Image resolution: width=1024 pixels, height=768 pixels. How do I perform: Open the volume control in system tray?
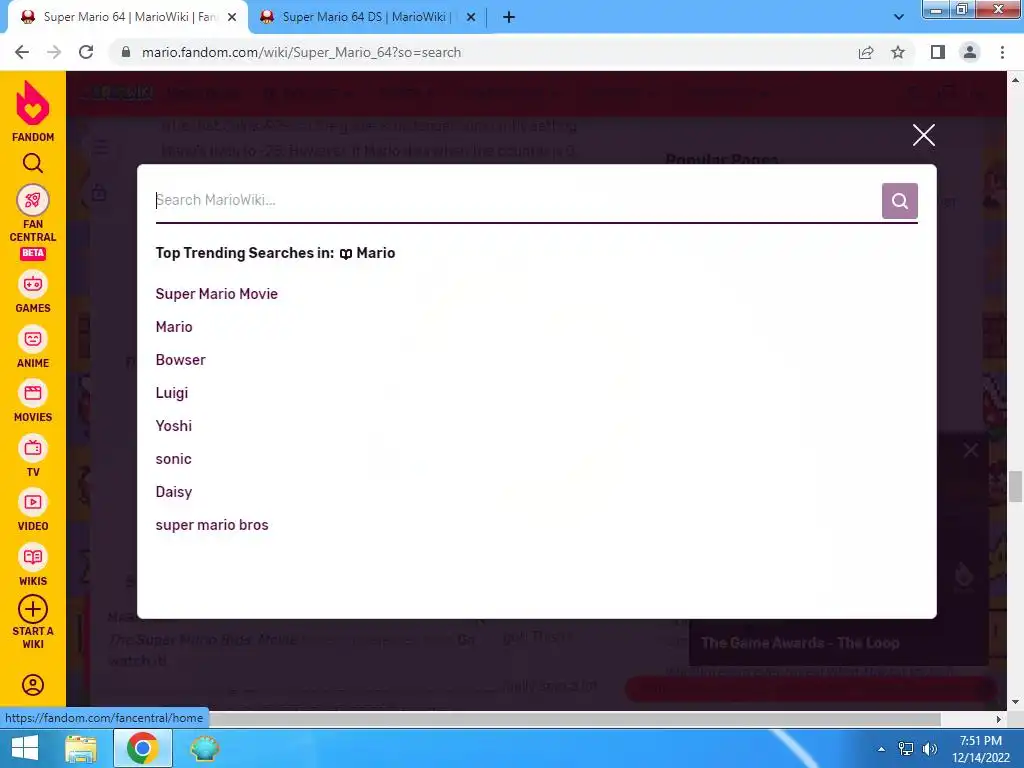pos(929,749)
